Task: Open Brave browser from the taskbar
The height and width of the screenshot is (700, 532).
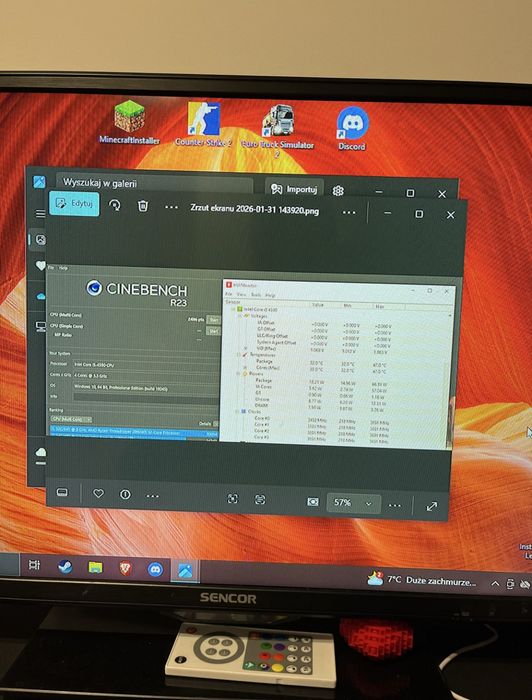Action: point(125,568)
